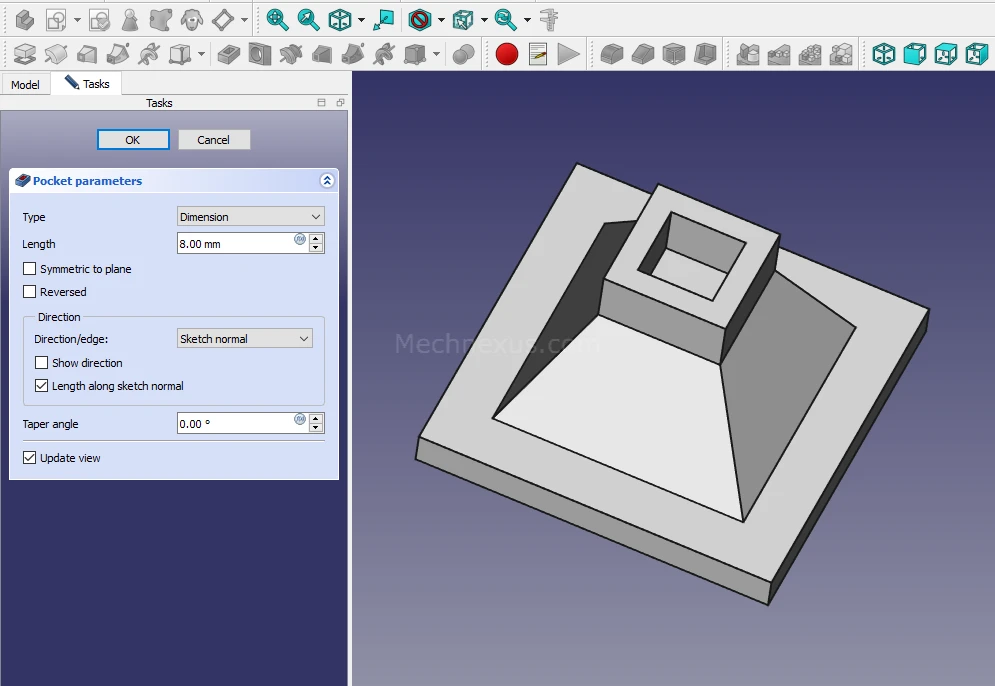
Task: Open the Direction/edge Sketch normal dropdown
Action: 244,339
